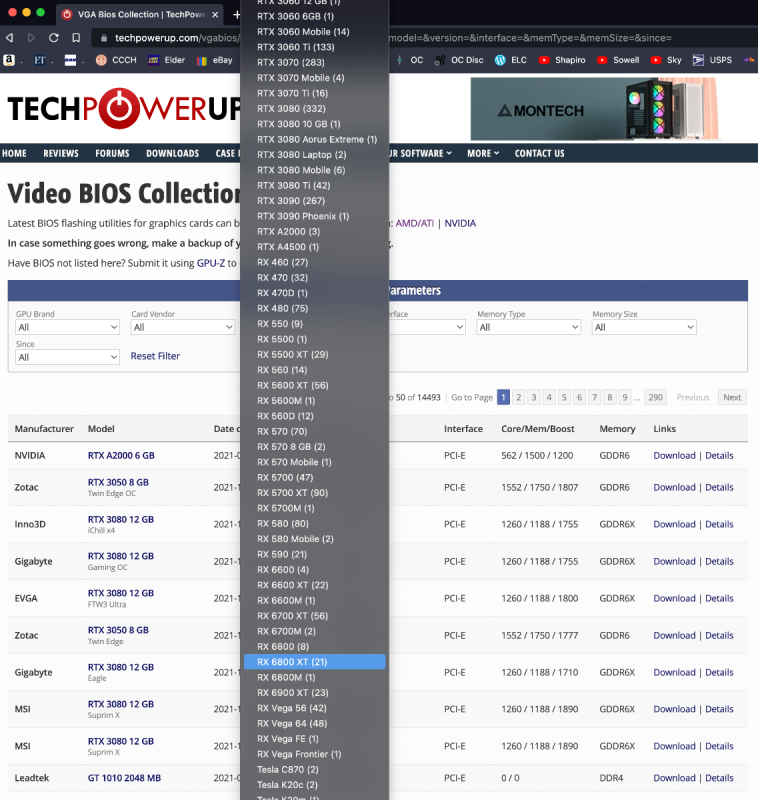Open the eBay bookmark
Image resolution: width=758 pixels, height=800 pixels.
(x=215, y=60)
